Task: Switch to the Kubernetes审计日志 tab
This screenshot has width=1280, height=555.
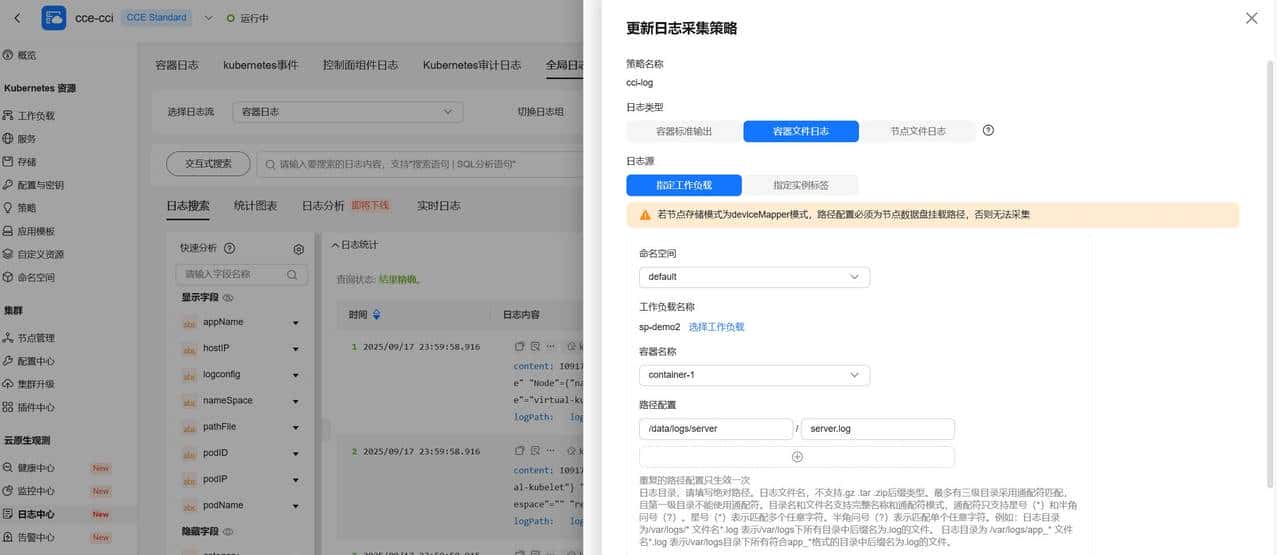Action: 472,65
